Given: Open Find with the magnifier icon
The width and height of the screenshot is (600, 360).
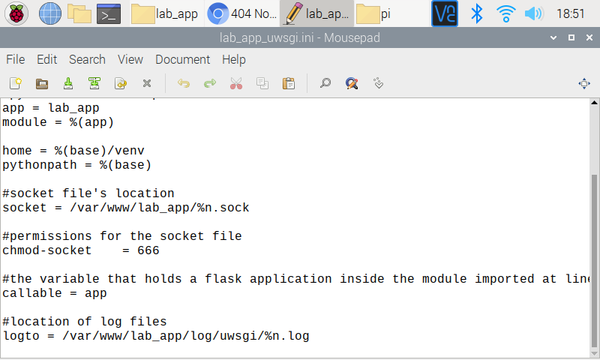Looking at the screenshot, I should click(325, 83).
